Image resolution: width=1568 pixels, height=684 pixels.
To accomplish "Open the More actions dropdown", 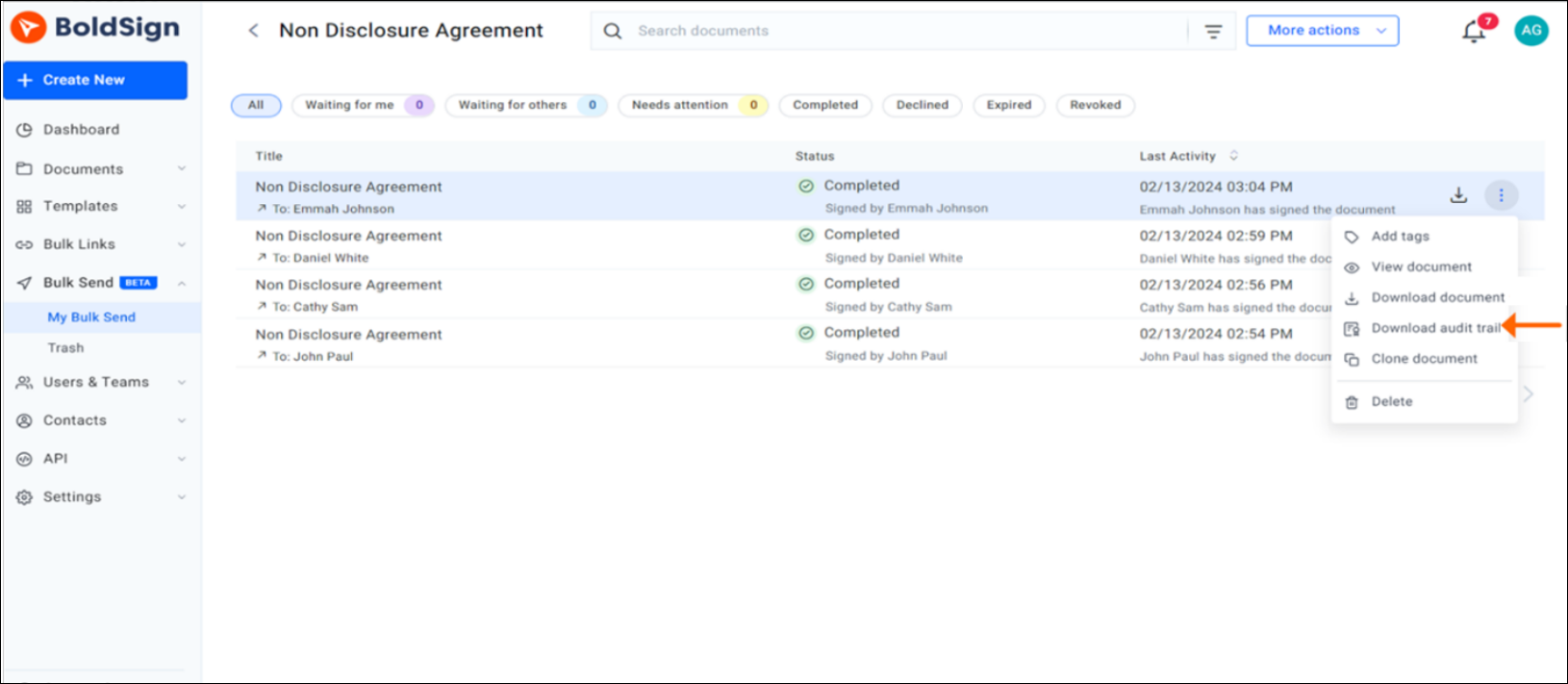I will tap(1323, 31).
